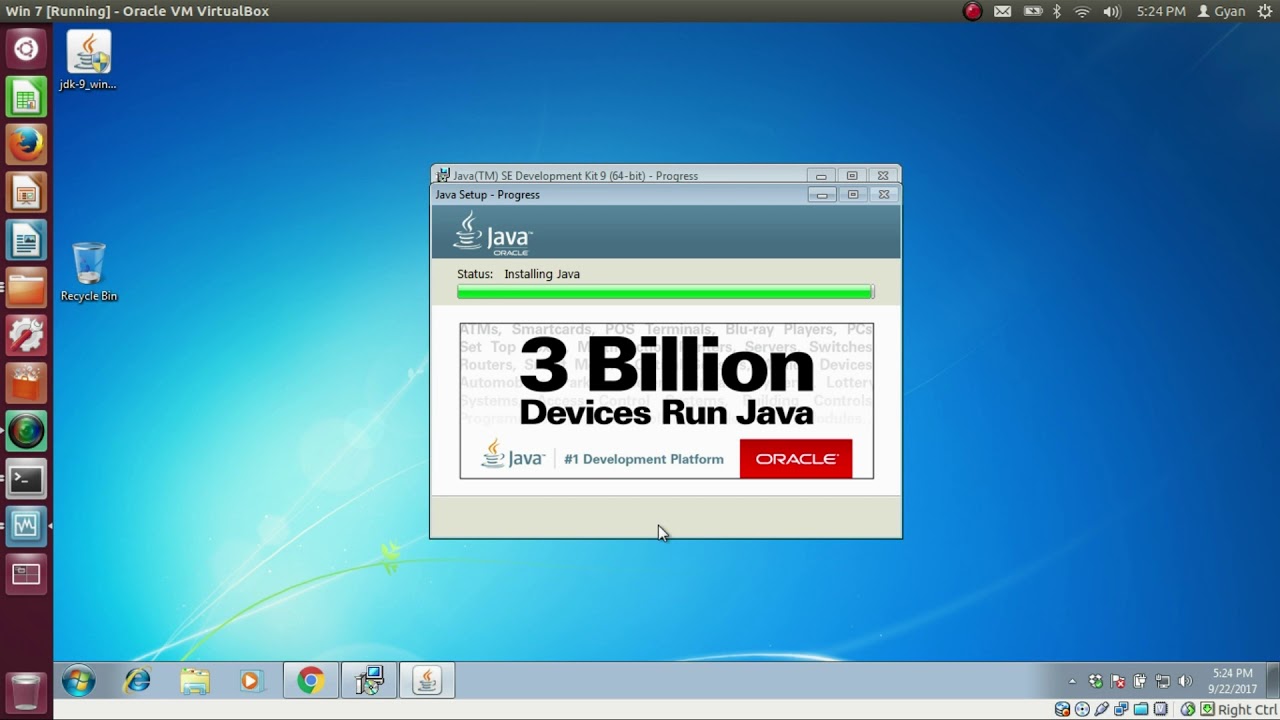The image size is (1280, 720).
Task: Click the Windows network tray icon
Action: (1163, 682)
